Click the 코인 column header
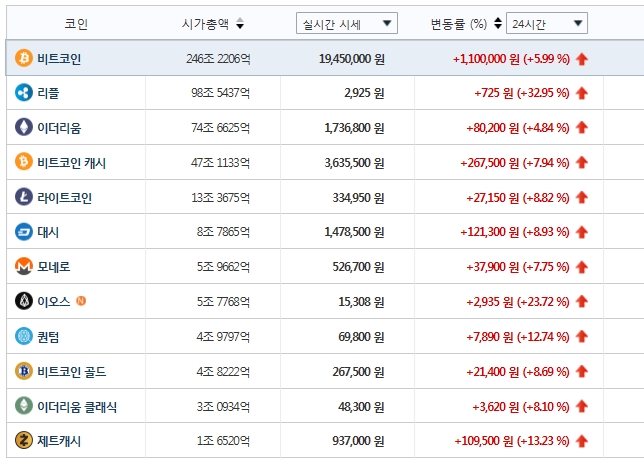 tap(76, 23)
